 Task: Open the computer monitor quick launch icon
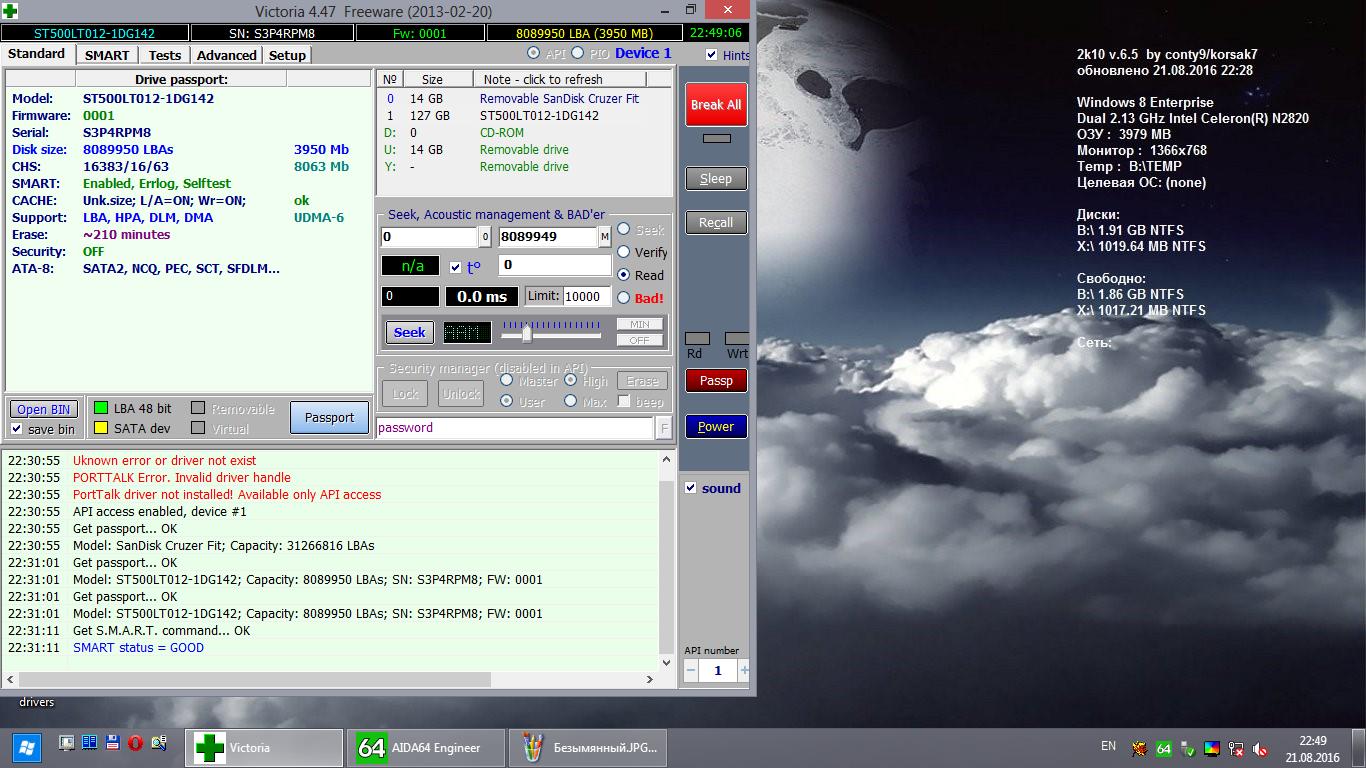pos(66,743)
